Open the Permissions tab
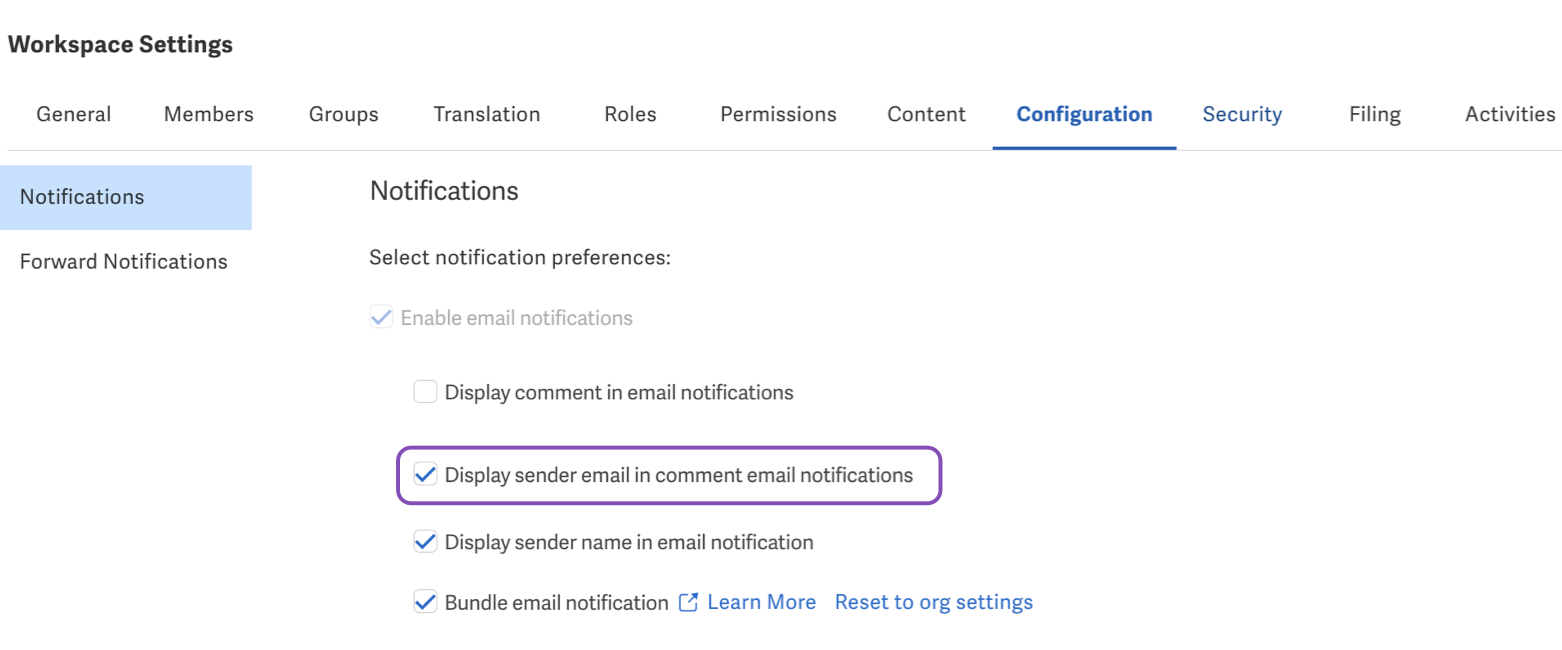 [x=778, y=114]
